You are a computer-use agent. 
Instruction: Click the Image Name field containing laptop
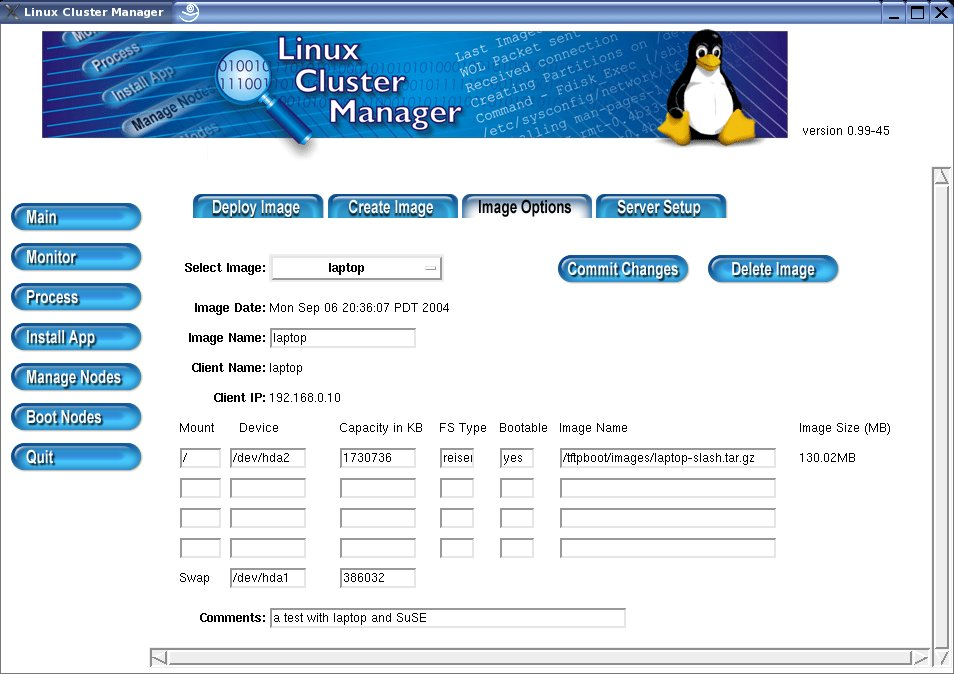[342, 338]
